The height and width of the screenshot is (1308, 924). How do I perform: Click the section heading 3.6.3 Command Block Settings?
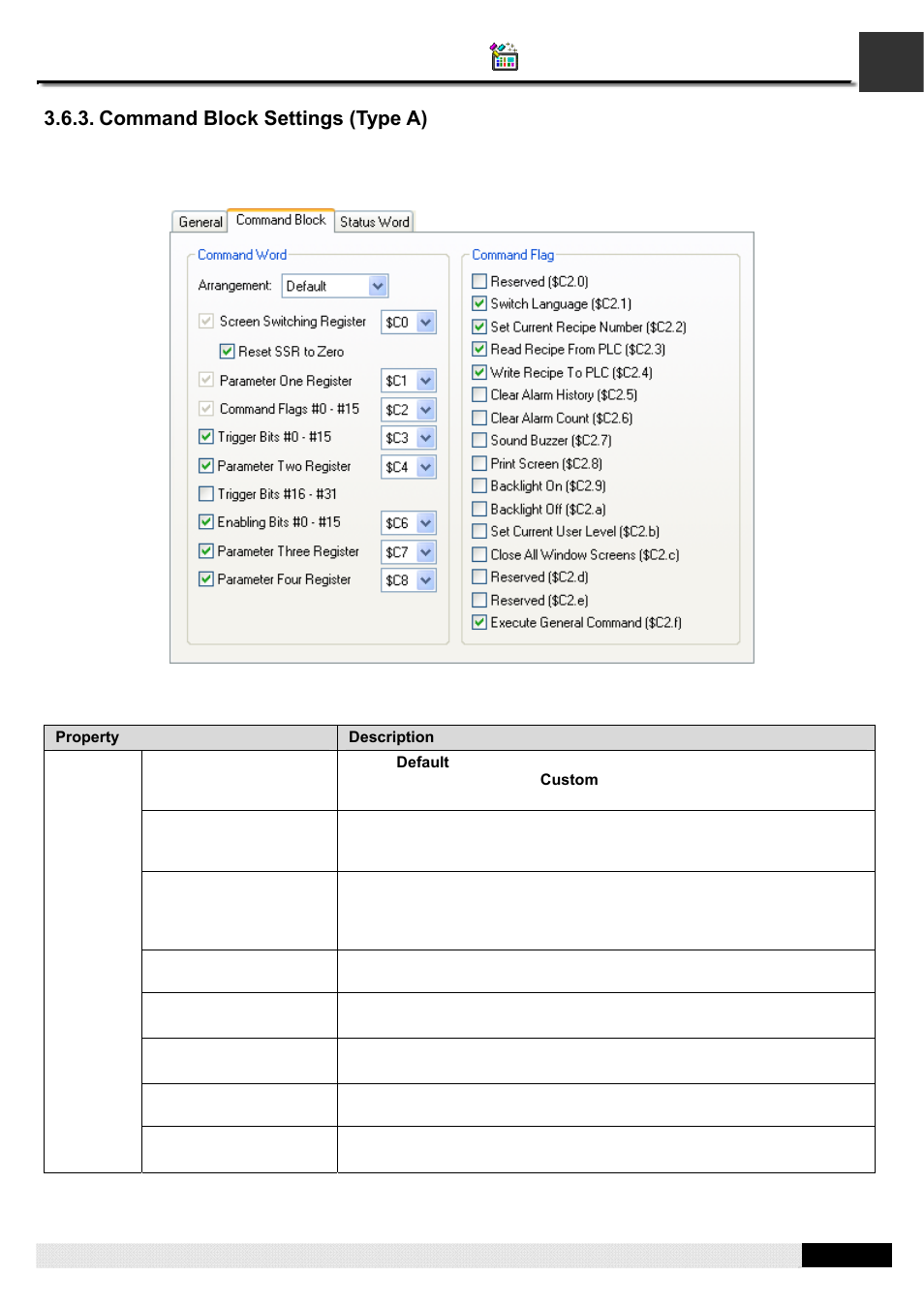point(235,118)
